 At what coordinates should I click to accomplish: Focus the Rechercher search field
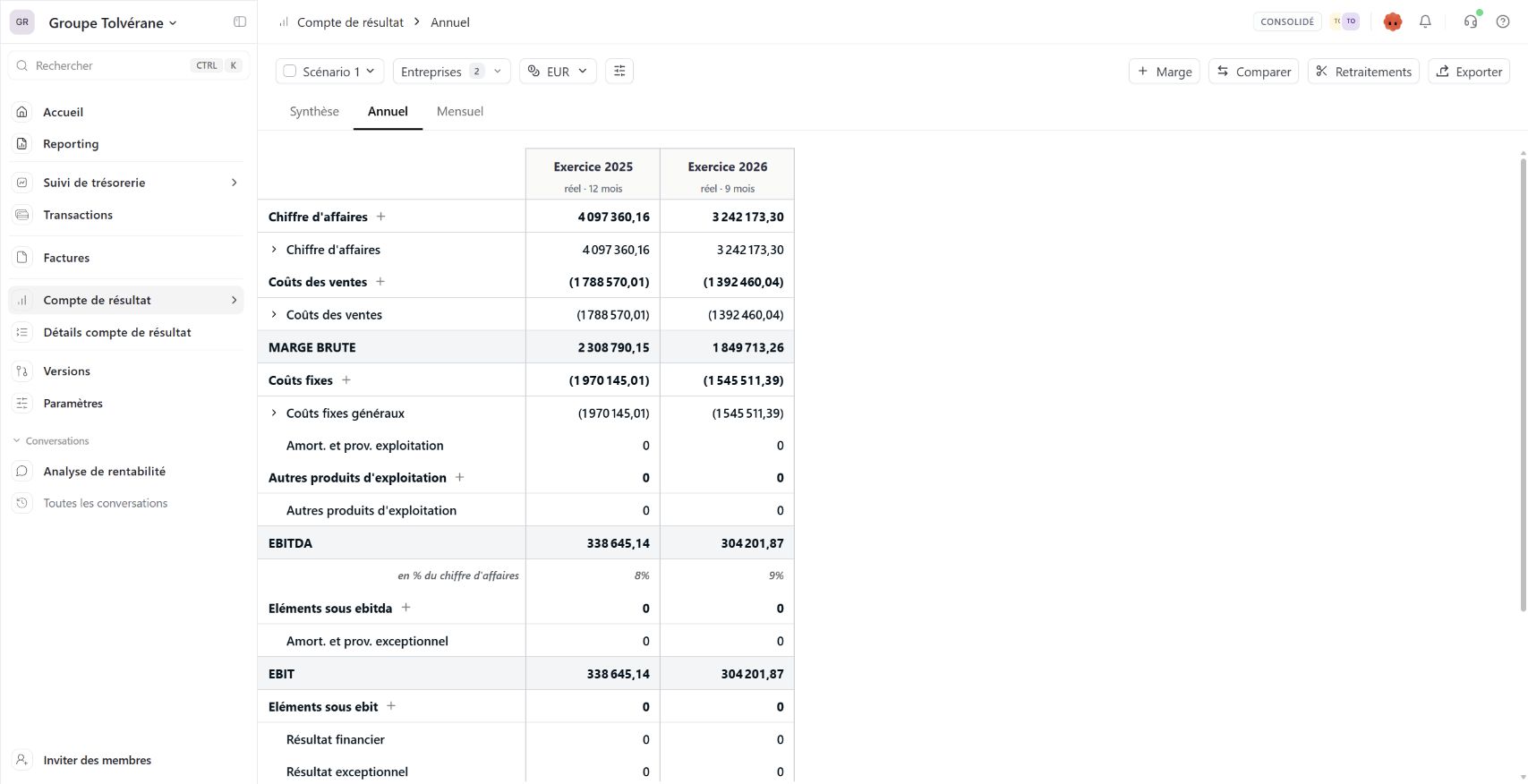coord(129,65)
